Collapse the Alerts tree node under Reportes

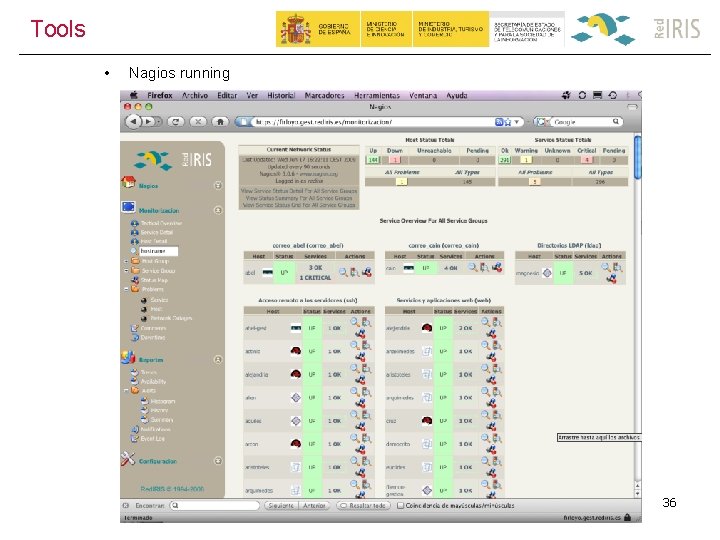(126, 390)
